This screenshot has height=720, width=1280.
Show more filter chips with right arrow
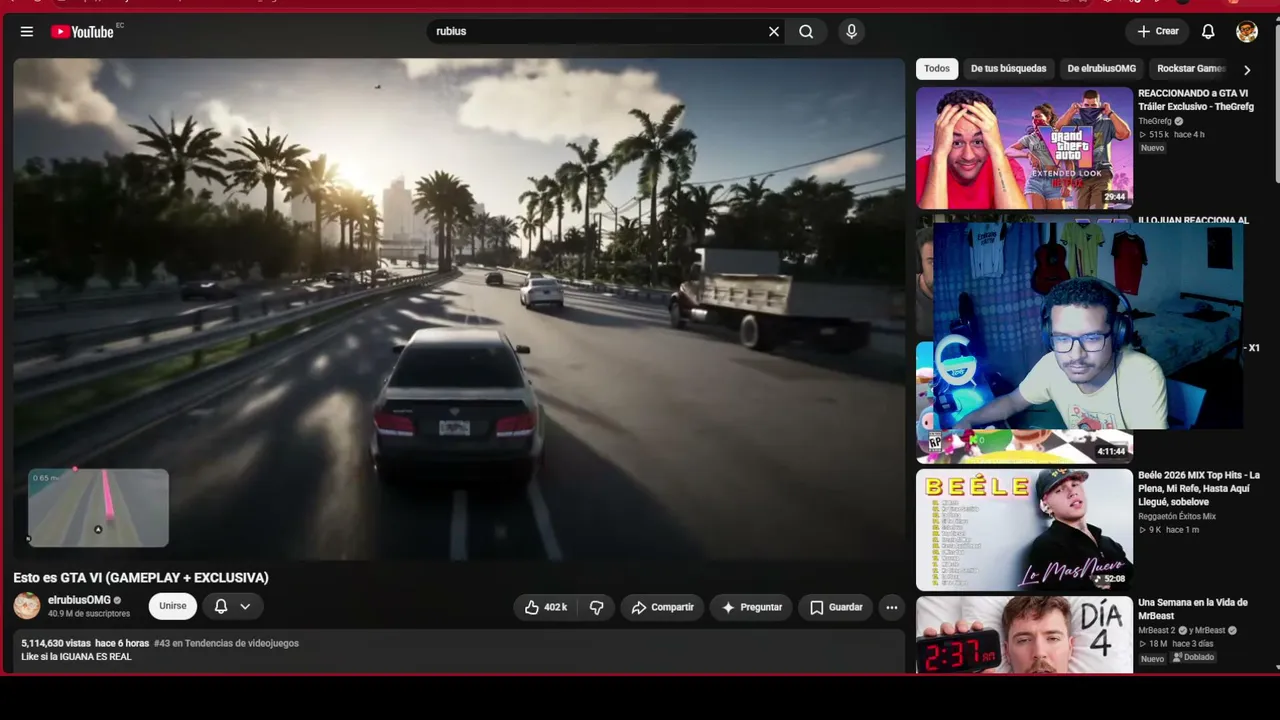click(1247, 70)
